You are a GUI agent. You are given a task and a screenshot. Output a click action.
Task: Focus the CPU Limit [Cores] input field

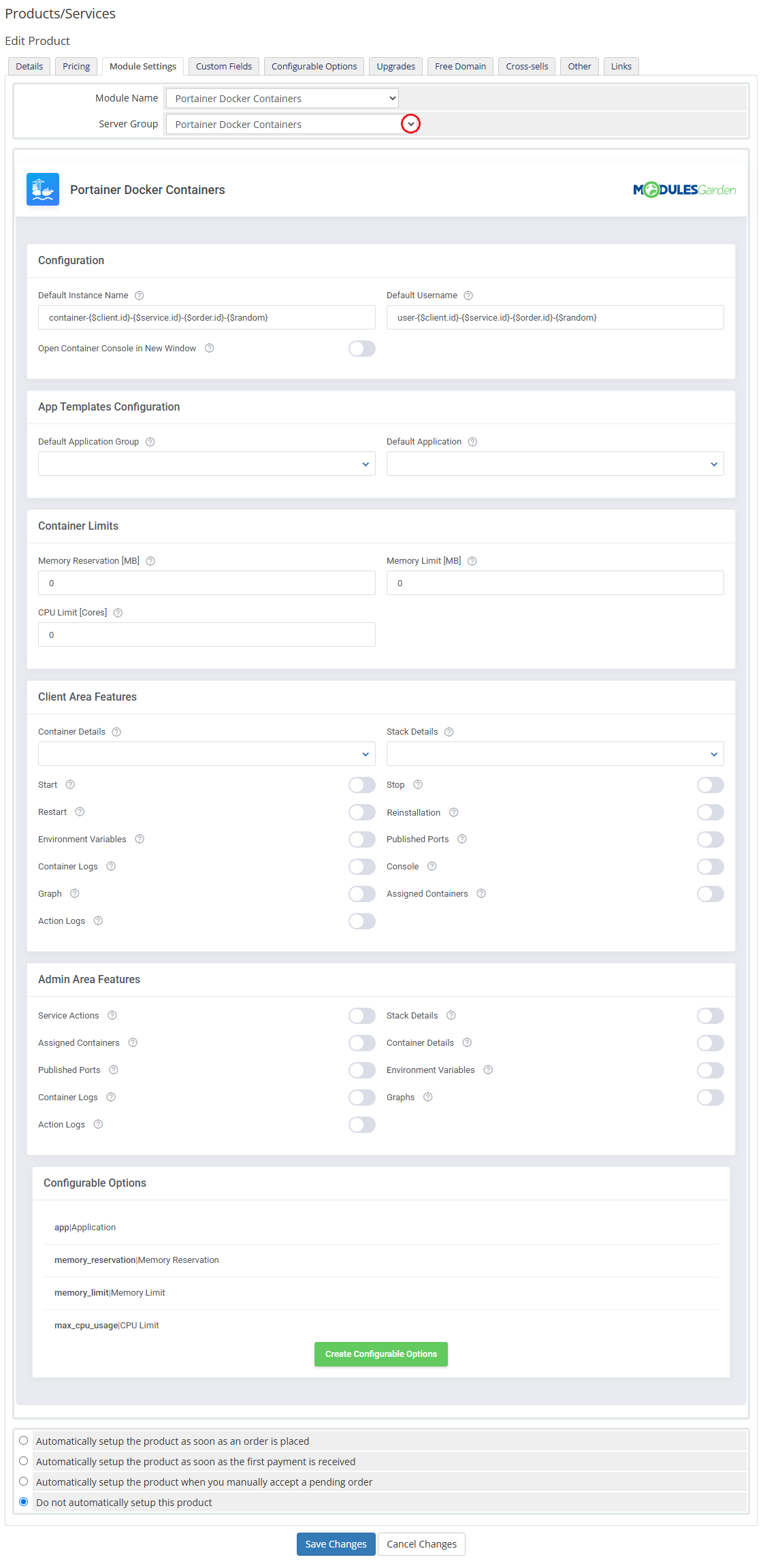click(207, 635)
